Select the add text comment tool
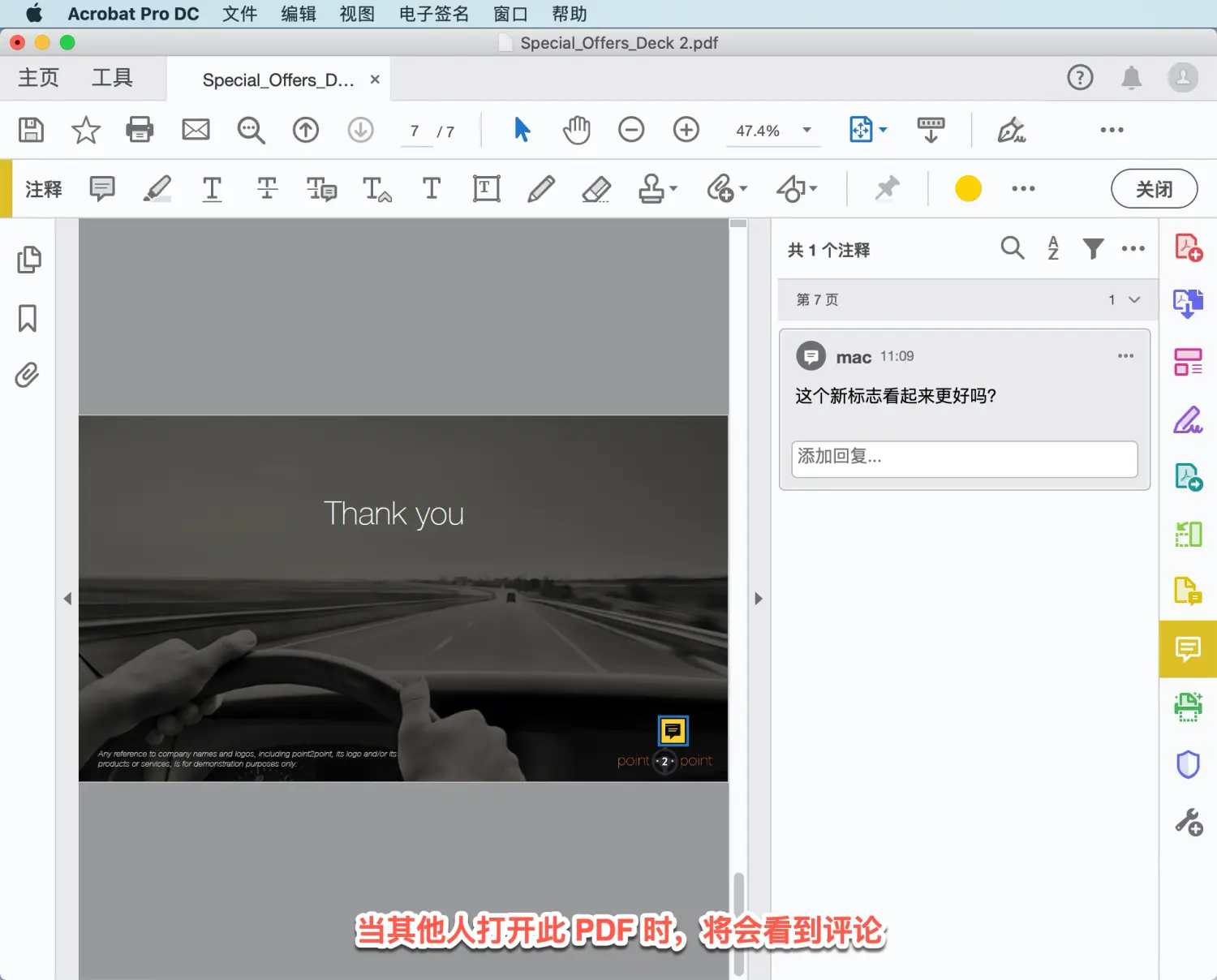Screen dimensions: 1217x980 coord(432,189)
